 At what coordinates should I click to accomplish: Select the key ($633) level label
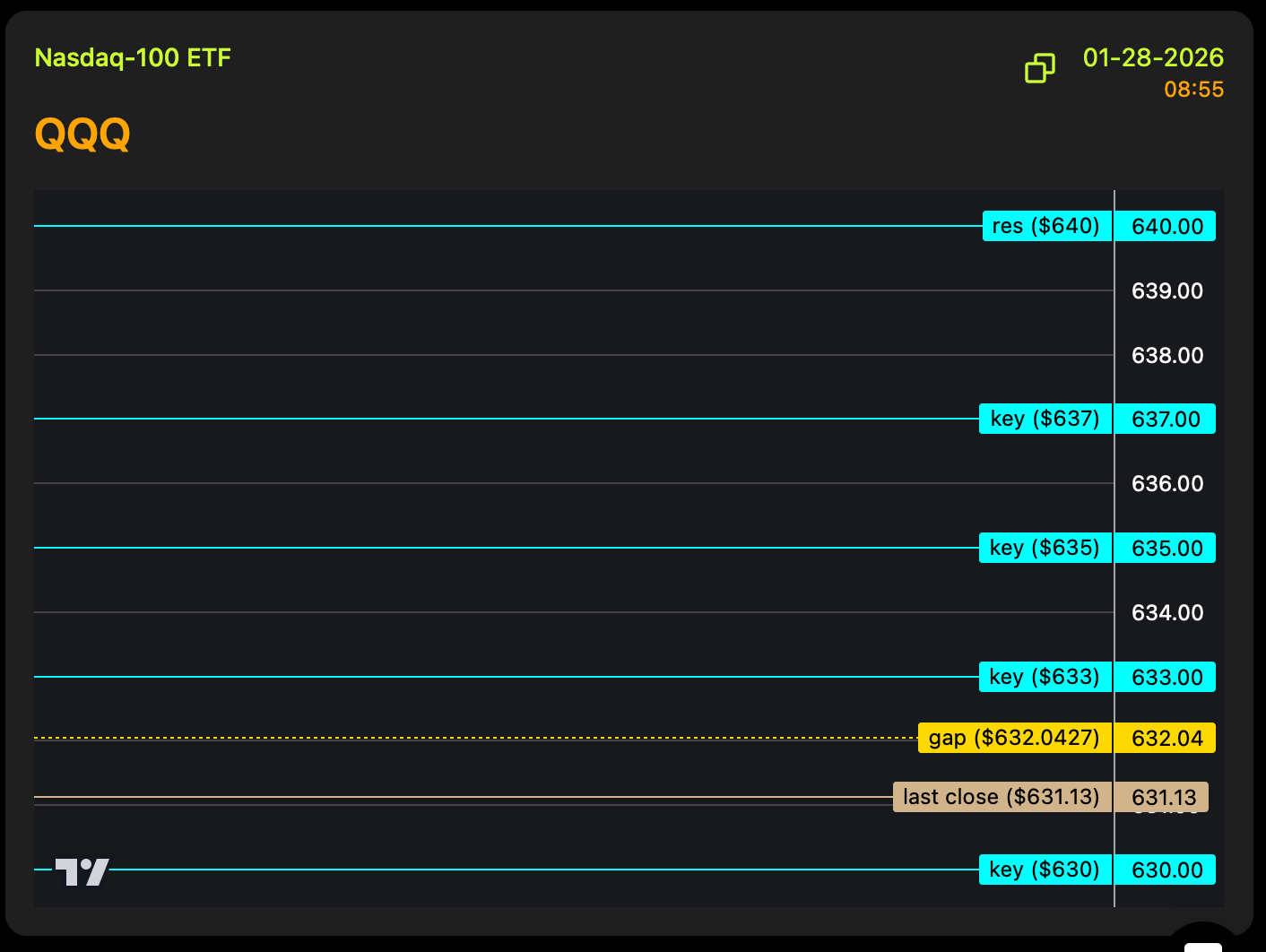[1045, 677]
